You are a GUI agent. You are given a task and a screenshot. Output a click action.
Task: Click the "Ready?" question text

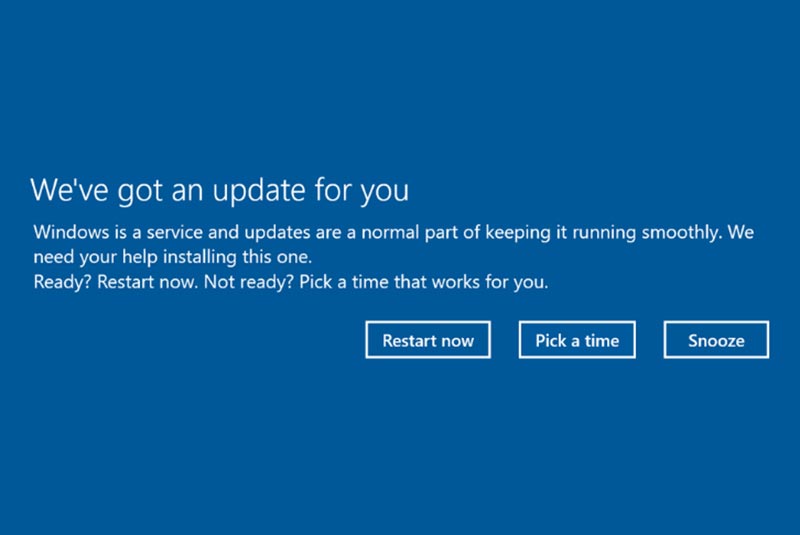pos(62,282)
